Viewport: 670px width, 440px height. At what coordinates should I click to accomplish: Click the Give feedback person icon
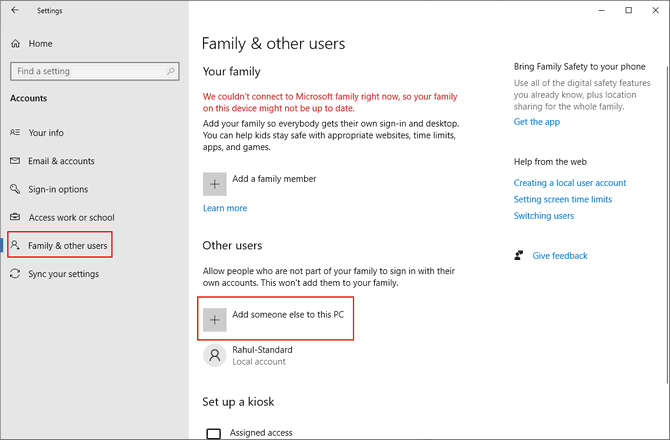coord(518,256)
